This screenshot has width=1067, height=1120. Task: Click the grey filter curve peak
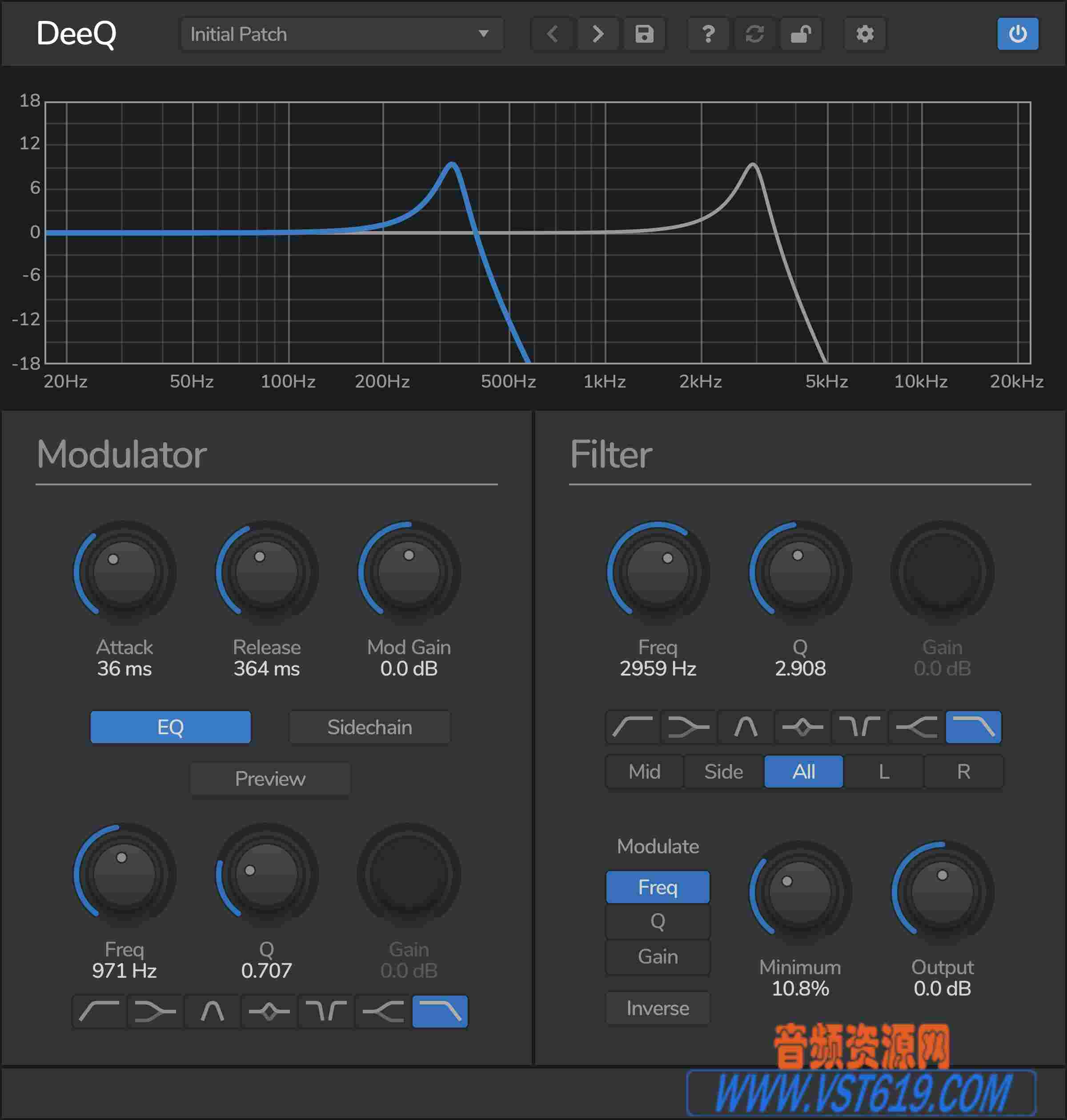(x=753, y=165)
